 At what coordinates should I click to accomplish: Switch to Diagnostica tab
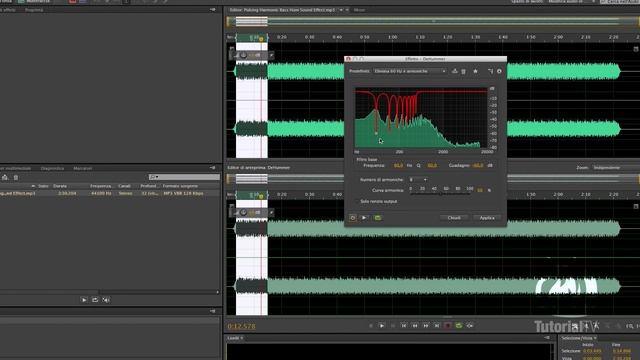click(x=52, y=168)
